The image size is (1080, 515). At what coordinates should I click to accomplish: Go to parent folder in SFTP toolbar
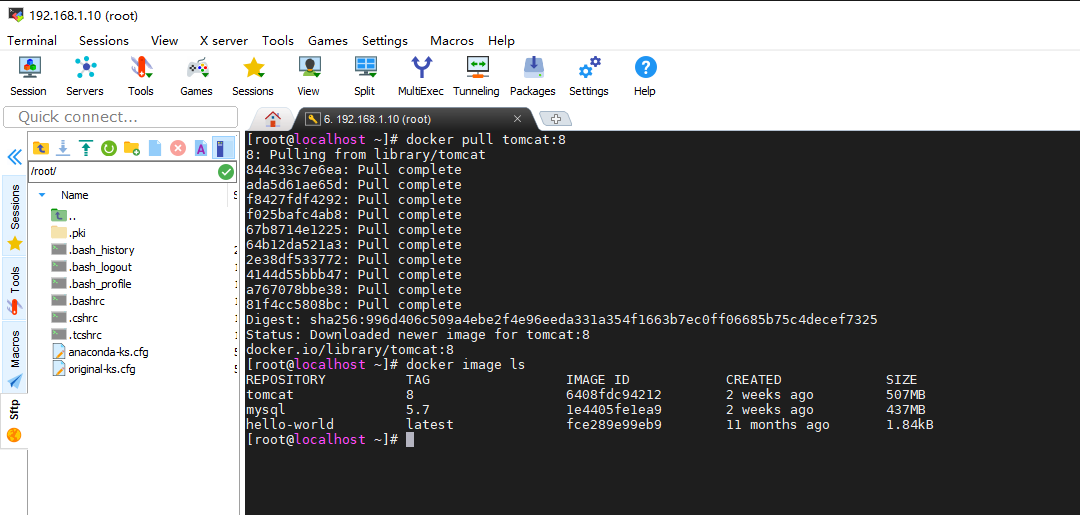tap(41, 147)
